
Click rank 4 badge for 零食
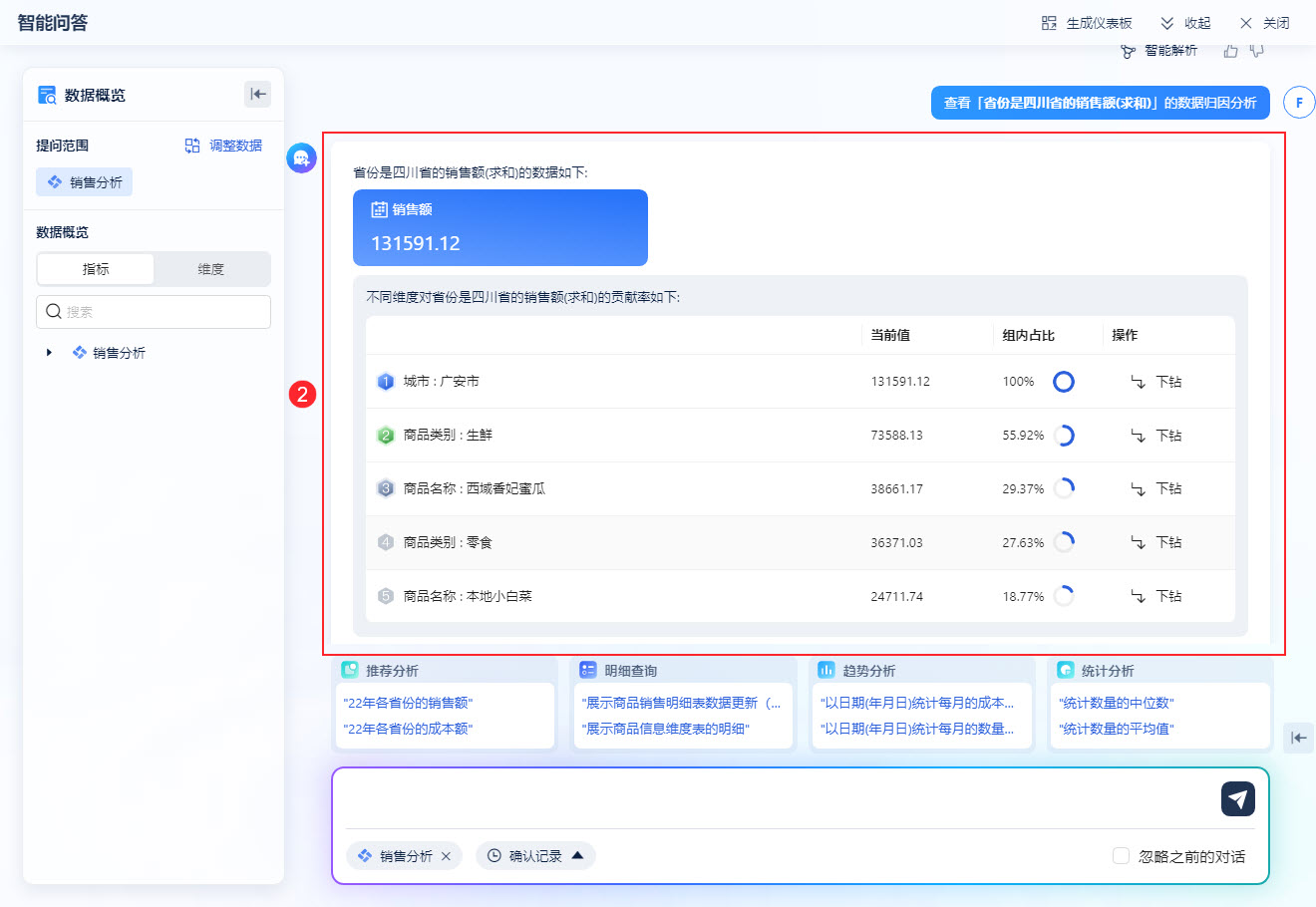(386, 543)
